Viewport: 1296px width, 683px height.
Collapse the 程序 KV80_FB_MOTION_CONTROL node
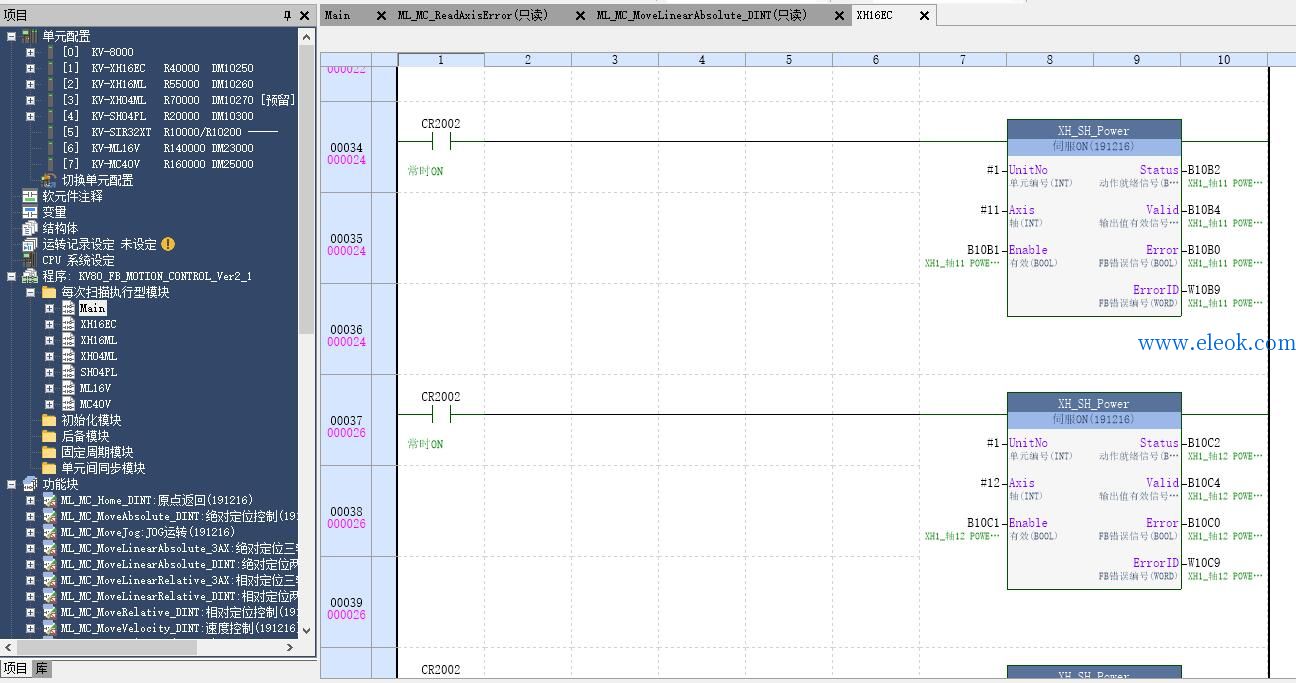pyautogui.click(x=11, y=276)
